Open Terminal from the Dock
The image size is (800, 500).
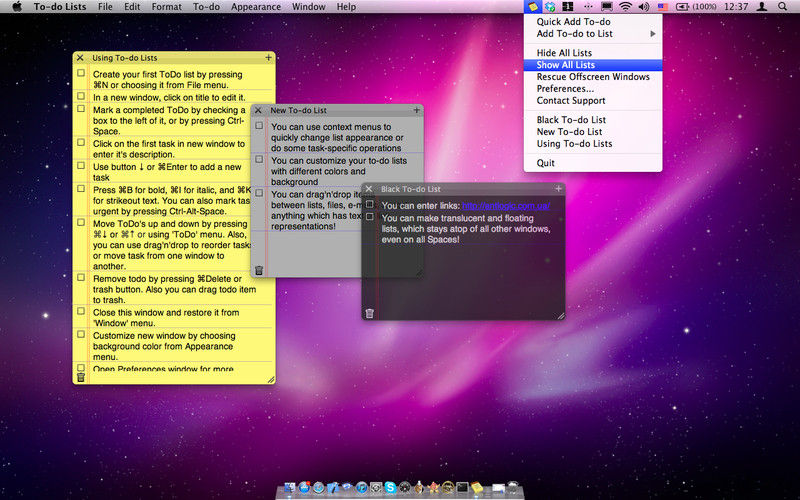pyautogui.click(x=462, y=487)
